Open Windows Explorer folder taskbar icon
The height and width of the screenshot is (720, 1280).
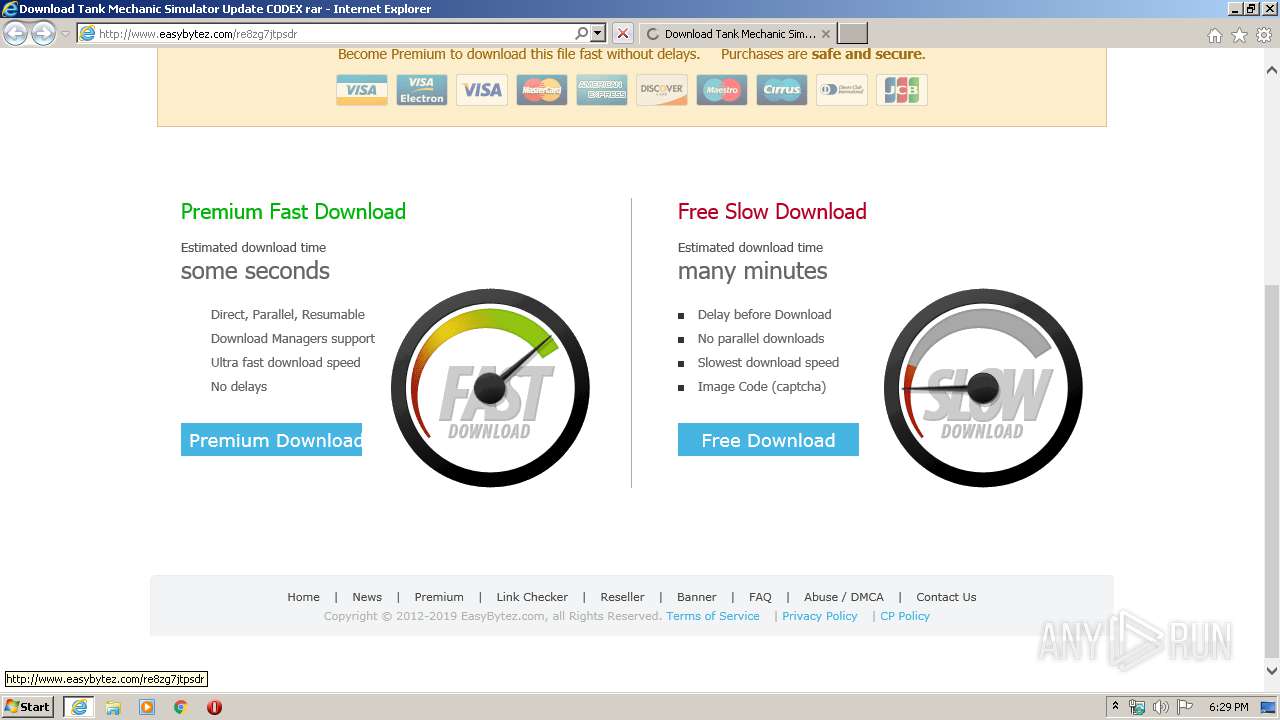pos(113,707)
